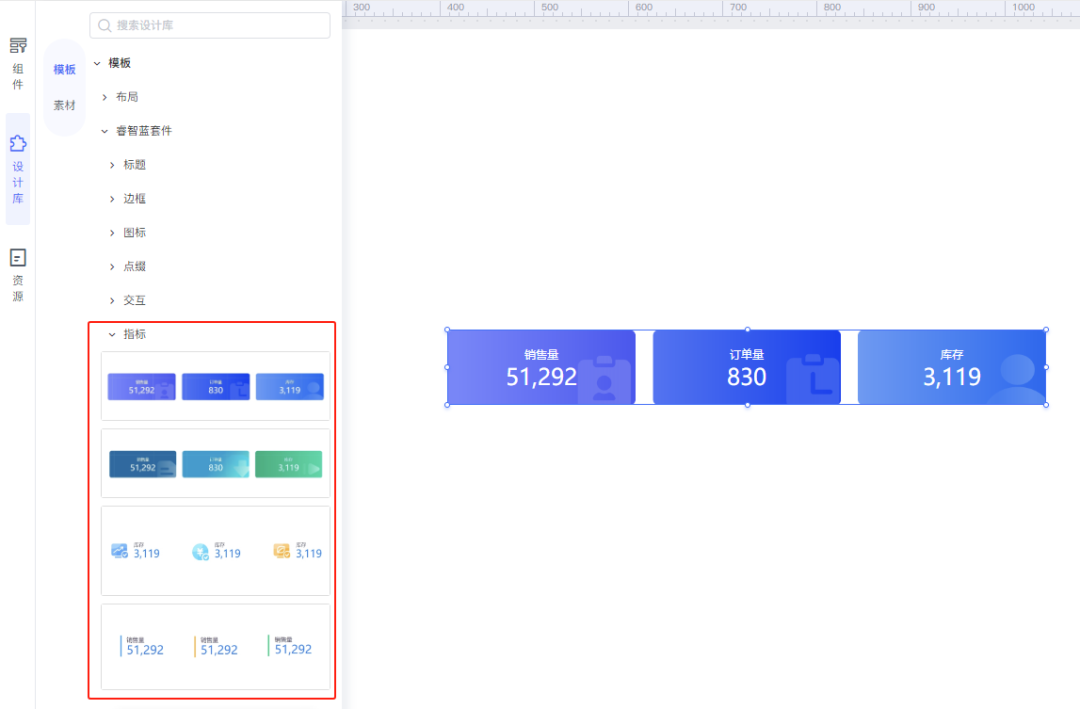Expand the 布局 tree node
Screen dimensions: 1080x709
tap(105, 97)
